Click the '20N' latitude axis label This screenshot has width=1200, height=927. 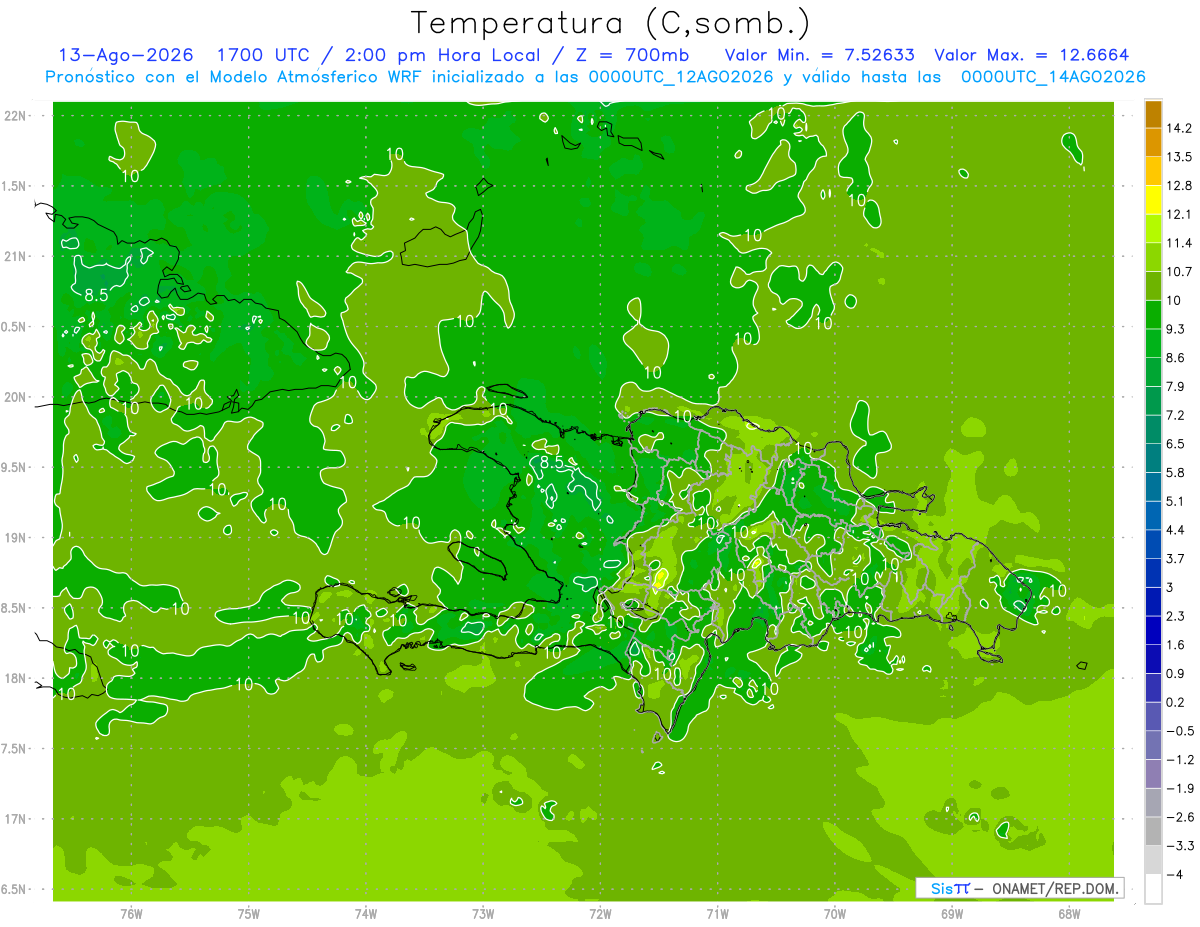click(17, 397)
